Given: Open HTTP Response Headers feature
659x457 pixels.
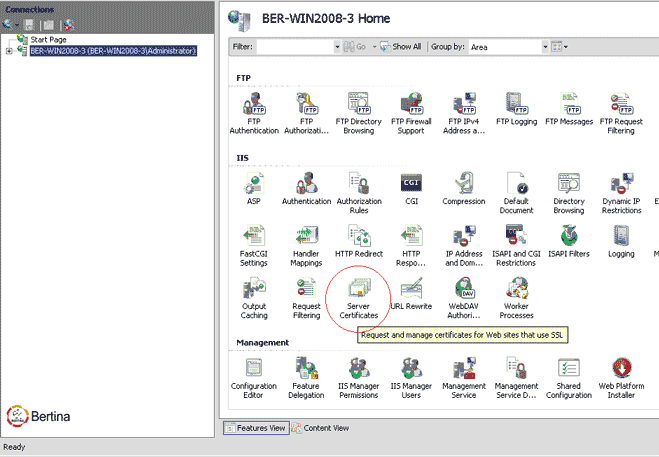Looking at the screenshot, I should coord(411,246).
